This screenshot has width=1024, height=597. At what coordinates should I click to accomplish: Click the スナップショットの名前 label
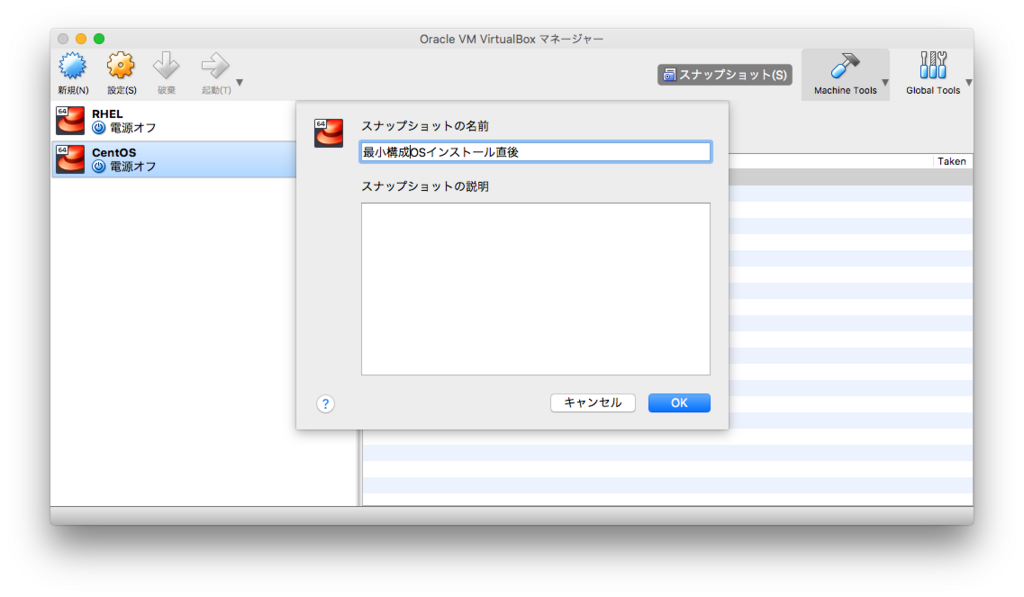[425, 126]
